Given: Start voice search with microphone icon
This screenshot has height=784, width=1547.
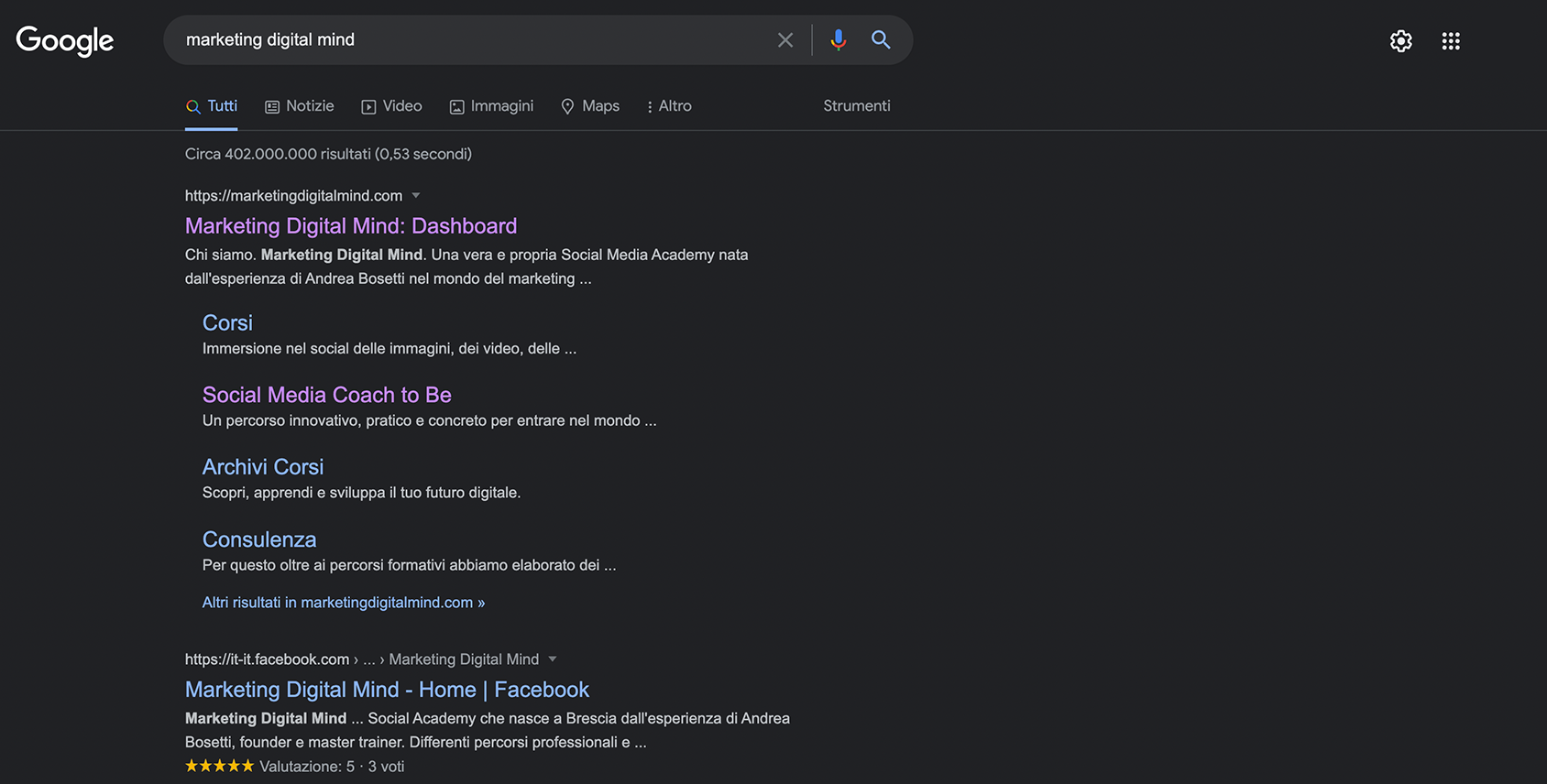Looking at the screenshot, I should (x=838, y=39).
